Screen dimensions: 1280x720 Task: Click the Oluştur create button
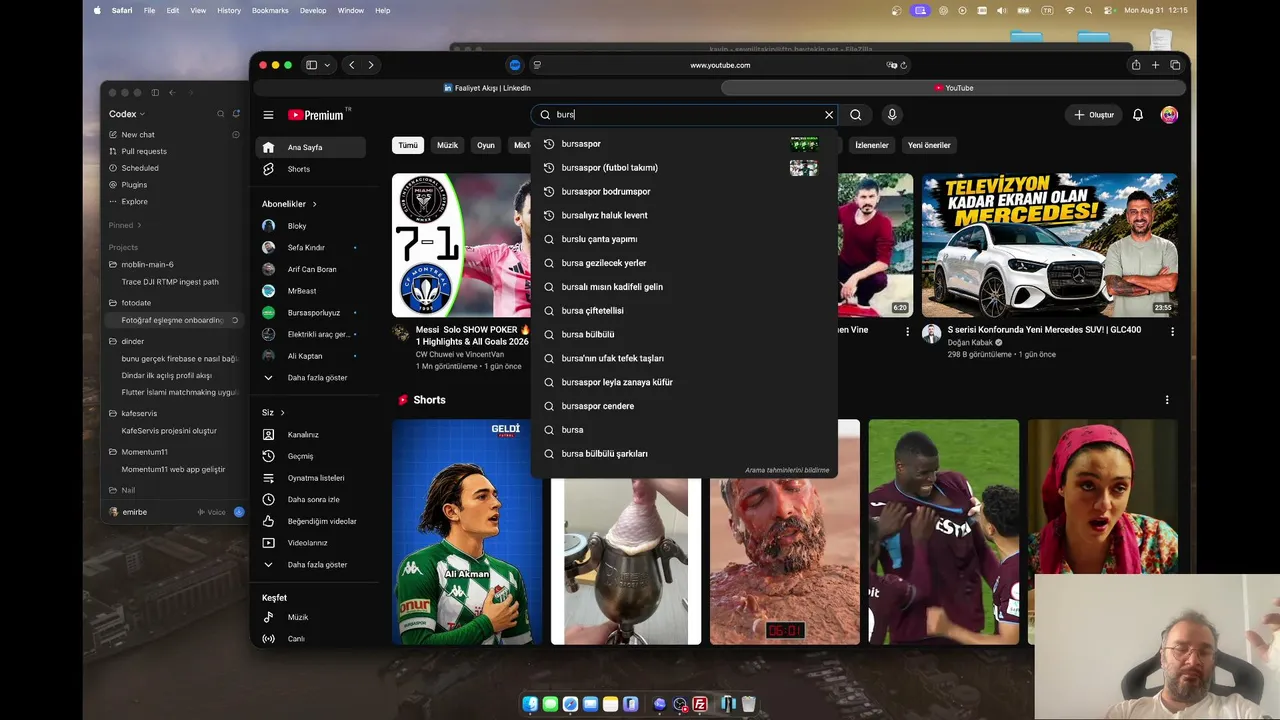1094,115
